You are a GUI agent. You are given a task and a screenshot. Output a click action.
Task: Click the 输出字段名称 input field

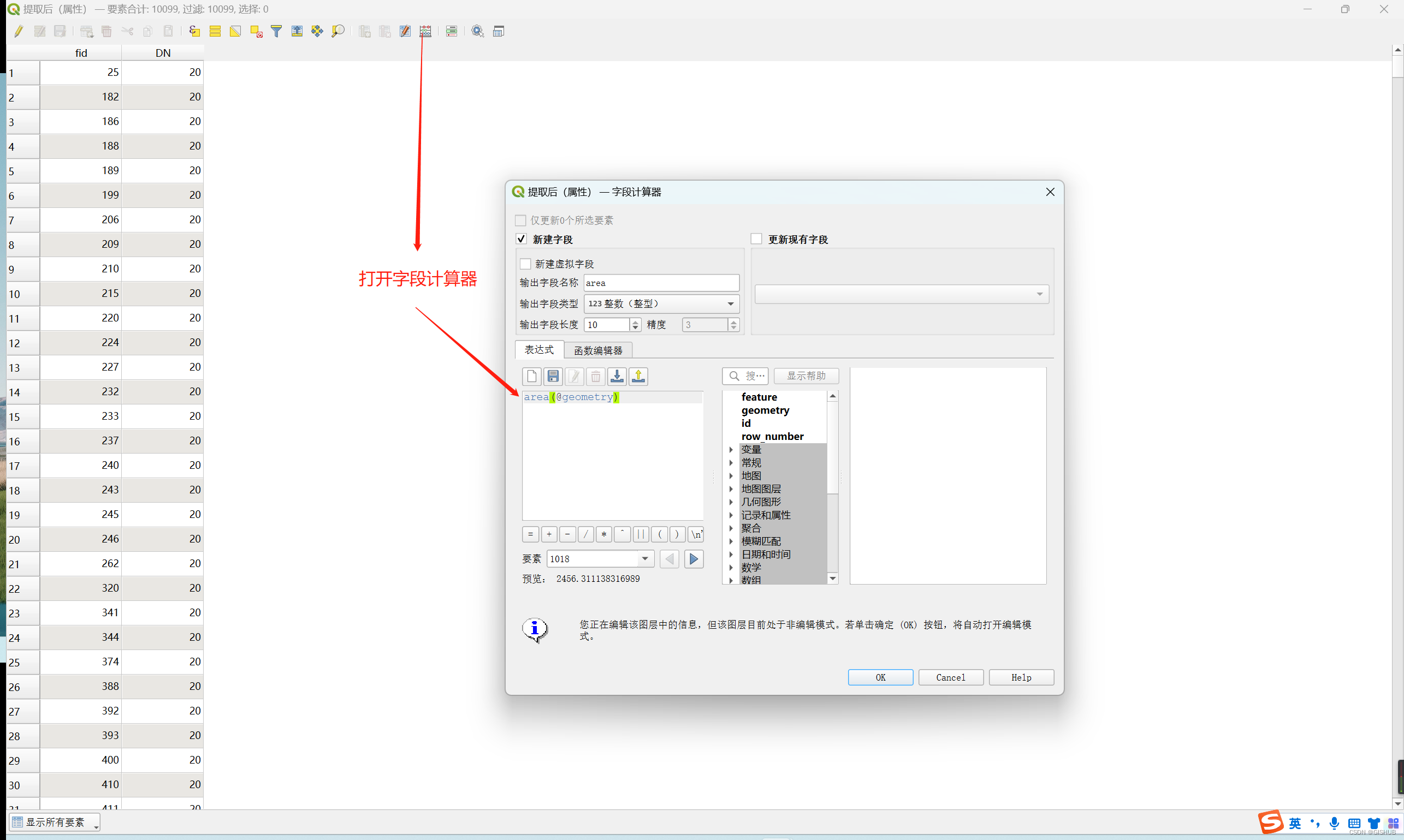tap(660, 283)
